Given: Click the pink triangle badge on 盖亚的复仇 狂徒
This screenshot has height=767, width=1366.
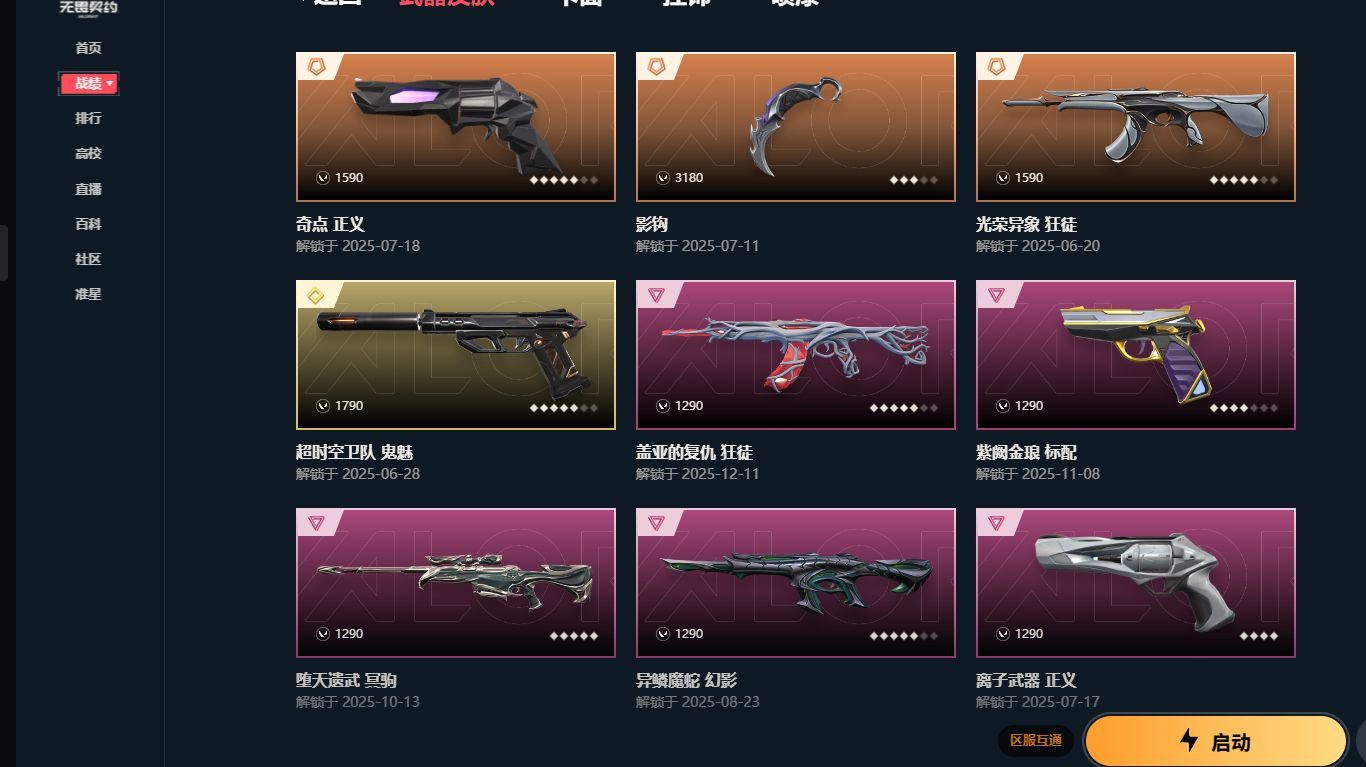Looking at the screenshot, I should (656, 295).
